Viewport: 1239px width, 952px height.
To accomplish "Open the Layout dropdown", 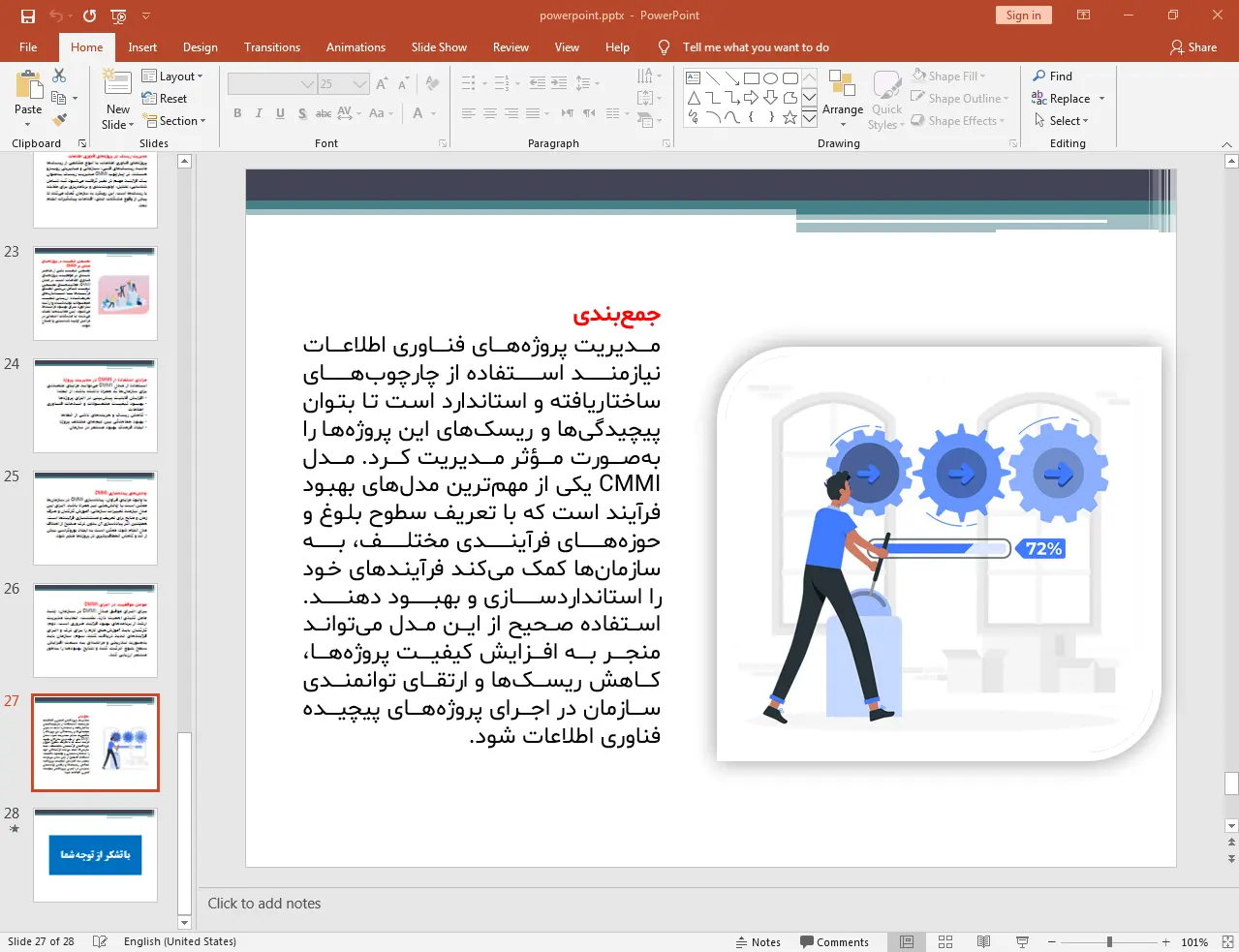I will (x=172, y=76).
